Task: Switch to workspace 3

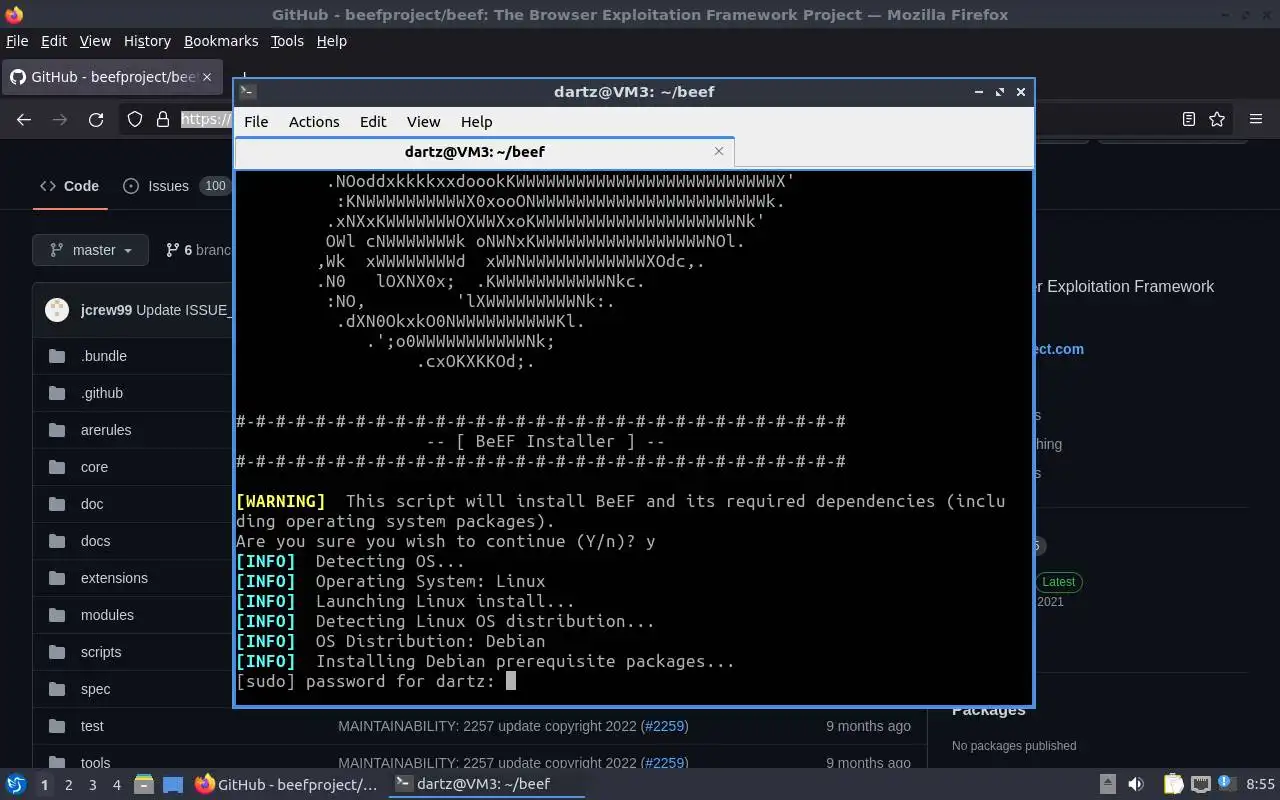Action: click(93, 784)
